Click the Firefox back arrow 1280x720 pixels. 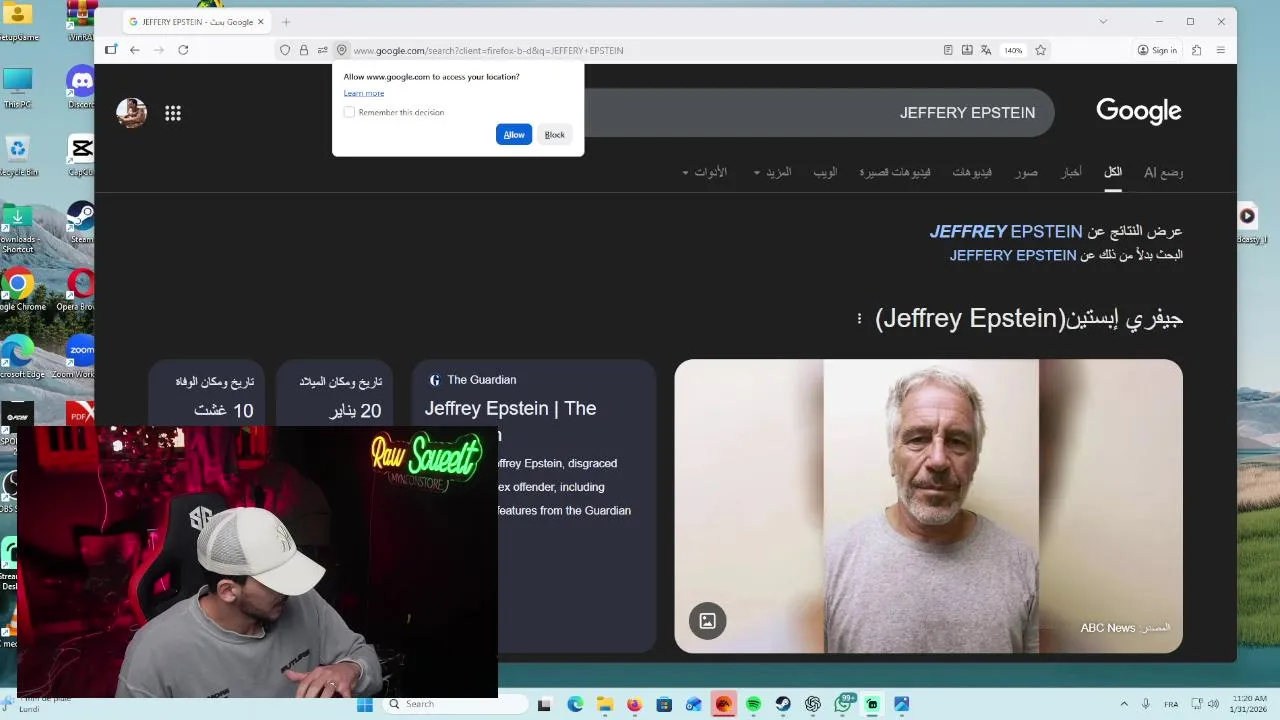coord(135,50)
